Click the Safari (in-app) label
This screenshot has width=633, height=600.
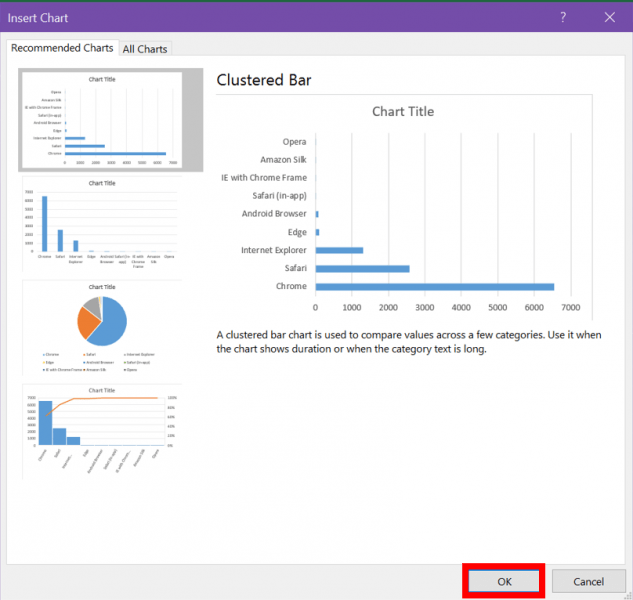(x=279, y=196)
